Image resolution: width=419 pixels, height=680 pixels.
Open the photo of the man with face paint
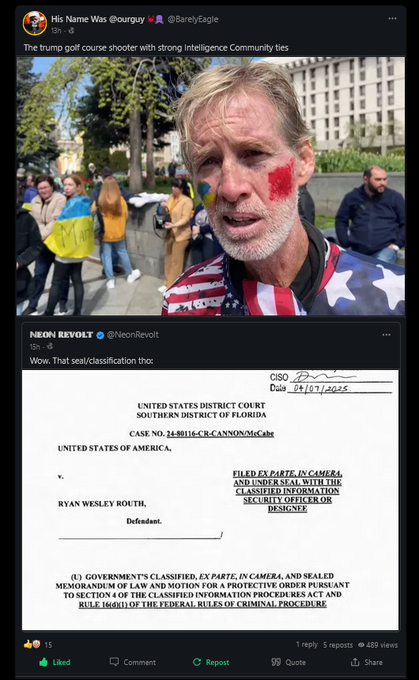pos(210,186)
